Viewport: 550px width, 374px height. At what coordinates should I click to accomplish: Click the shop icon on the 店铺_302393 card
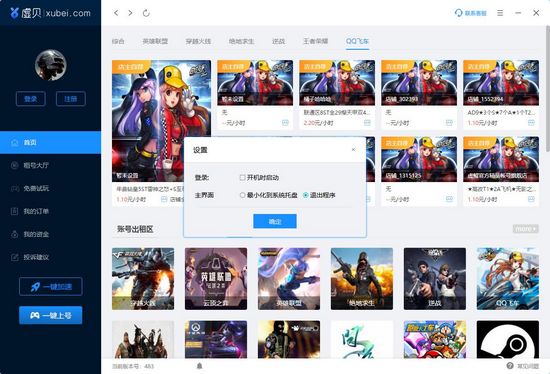[449, 122]
